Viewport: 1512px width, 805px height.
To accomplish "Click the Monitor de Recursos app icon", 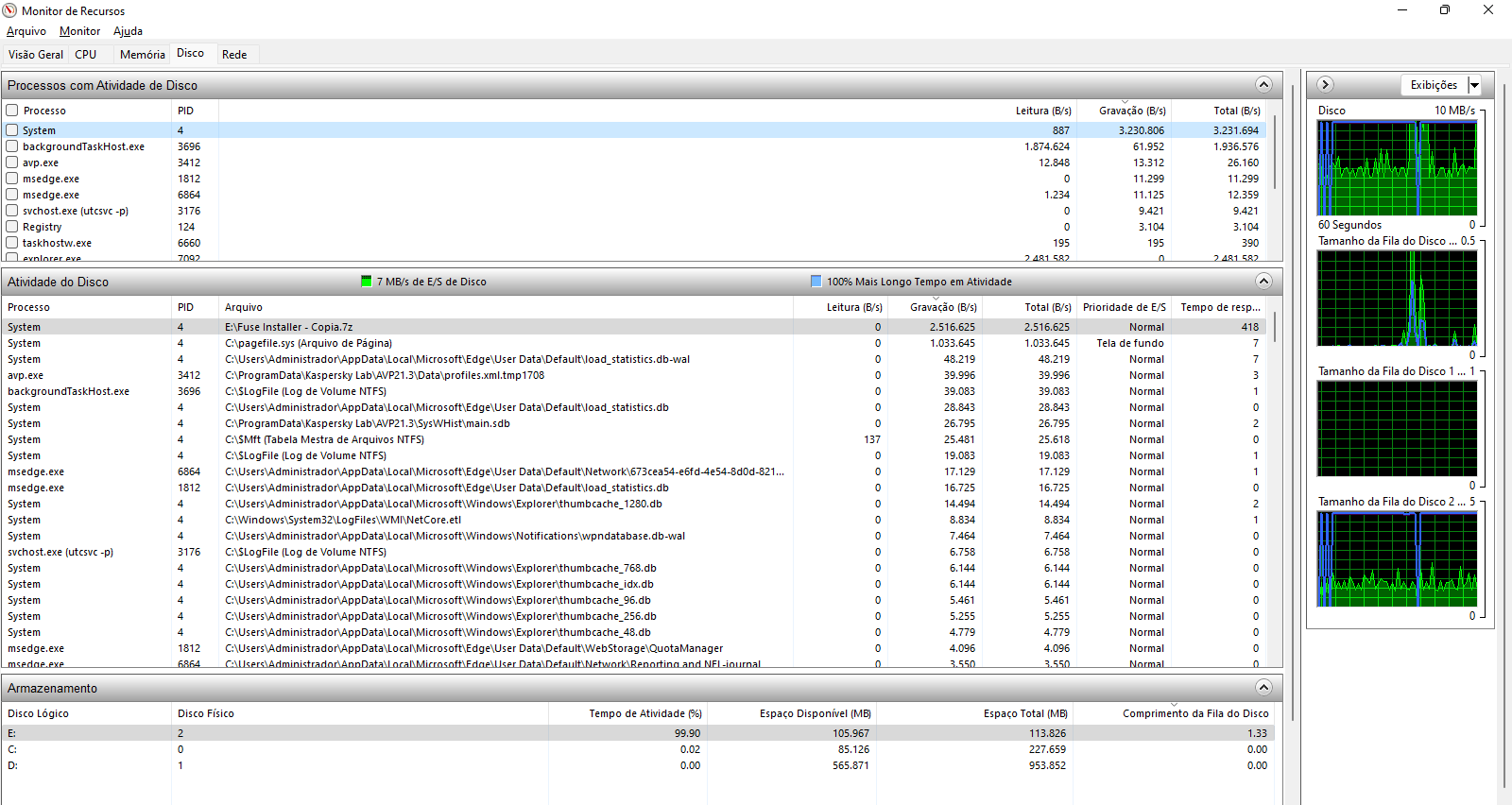I will click(x=10, y=10).
